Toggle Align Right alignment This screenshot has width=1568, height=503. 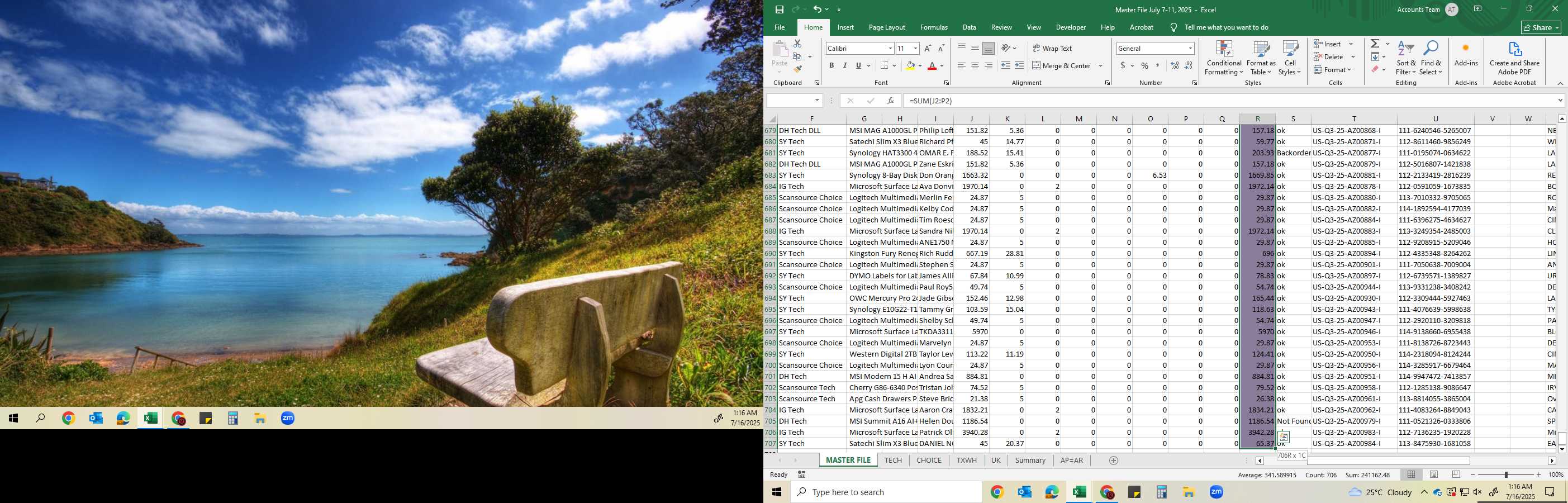point(988,65)
